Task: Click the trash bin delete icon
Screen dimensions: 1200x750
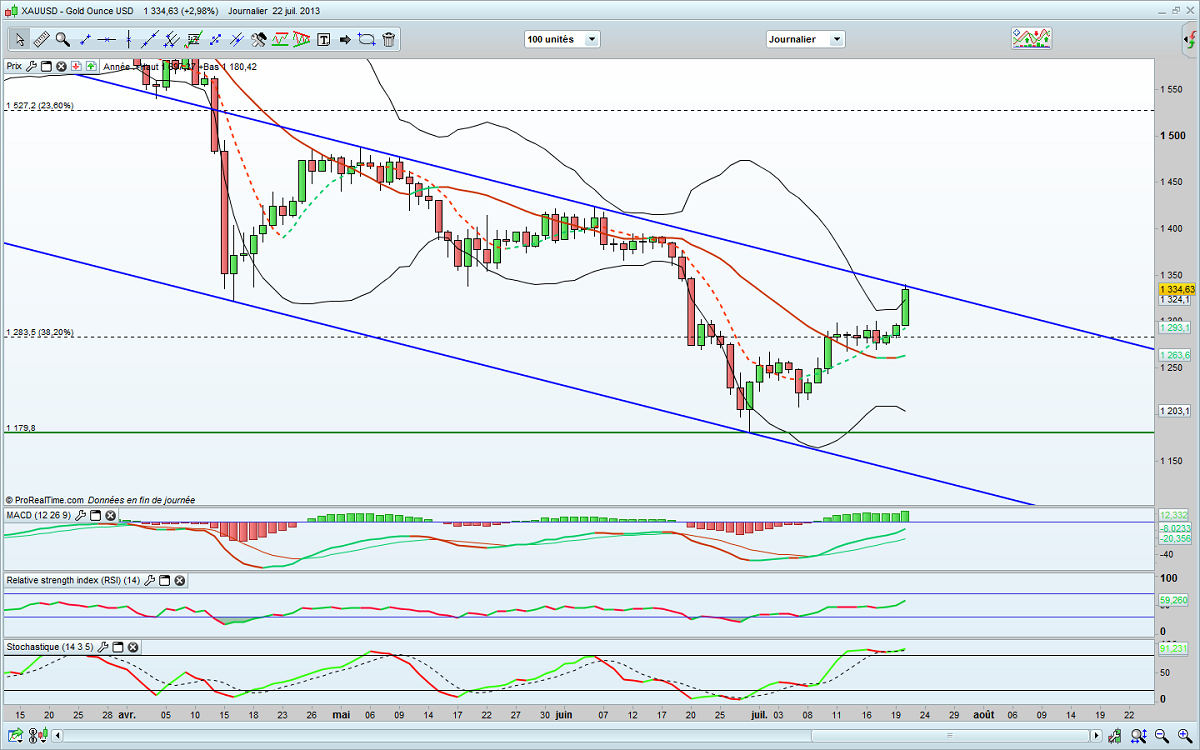Action: pyautogui.click(x=388, y=39)
